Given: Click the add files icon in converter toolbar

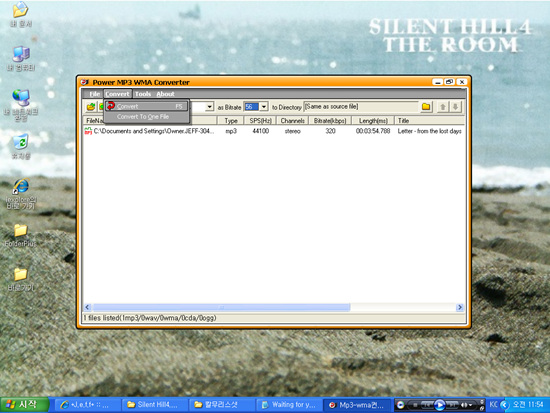Looking at the screenshot, I should [91, 106].
